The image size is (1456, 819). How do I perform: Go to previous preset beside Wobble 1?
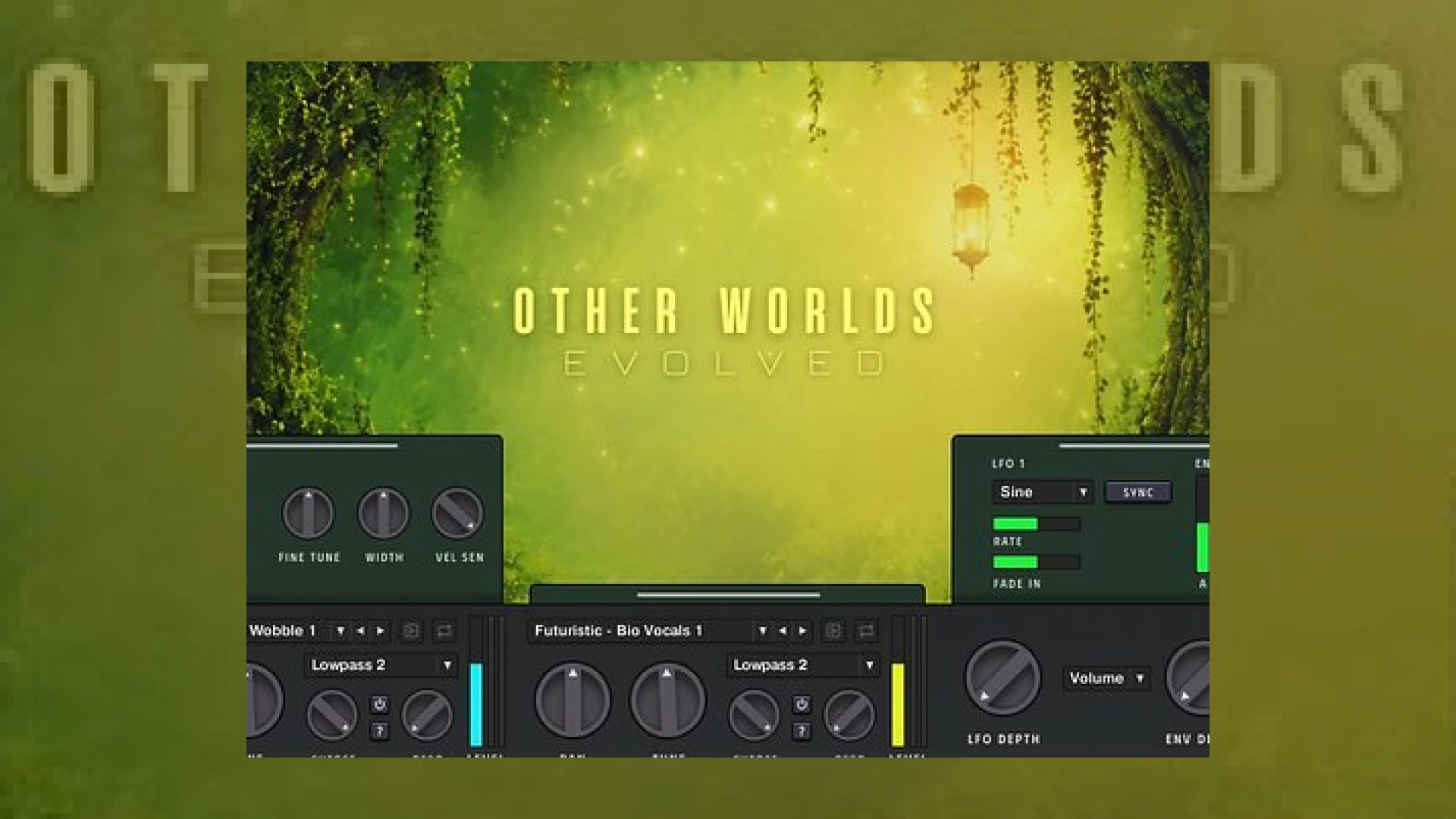pos(360,630)
